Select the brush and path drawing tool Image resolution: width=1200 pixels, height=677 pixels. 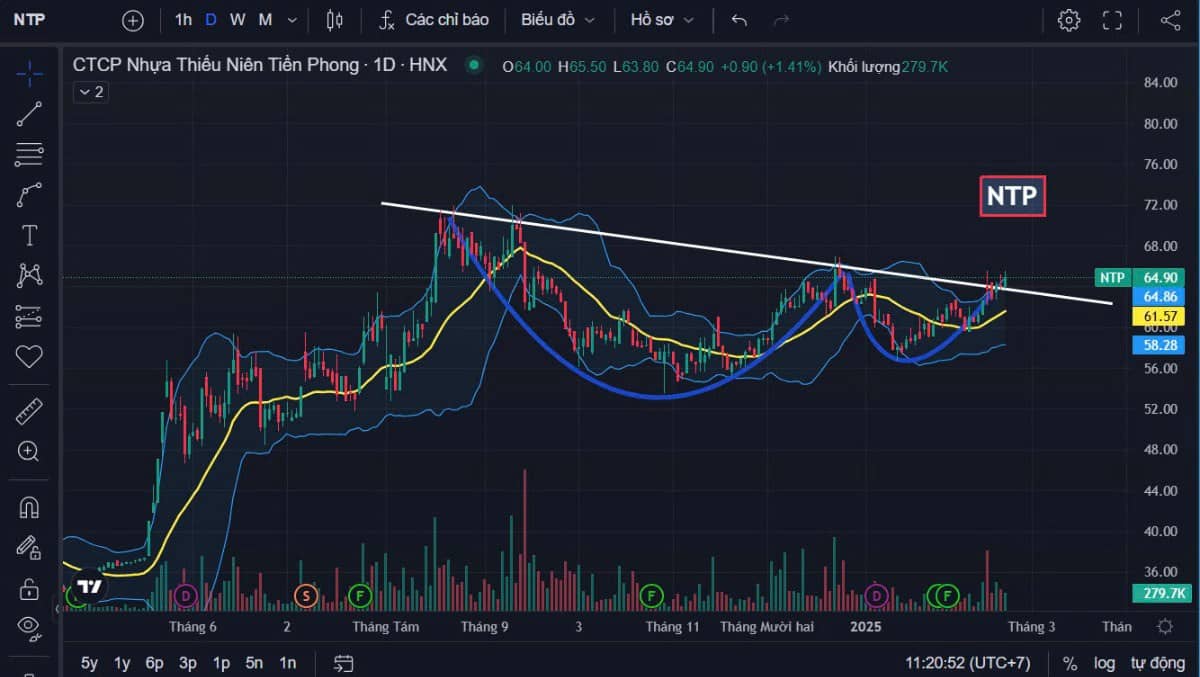29,195
